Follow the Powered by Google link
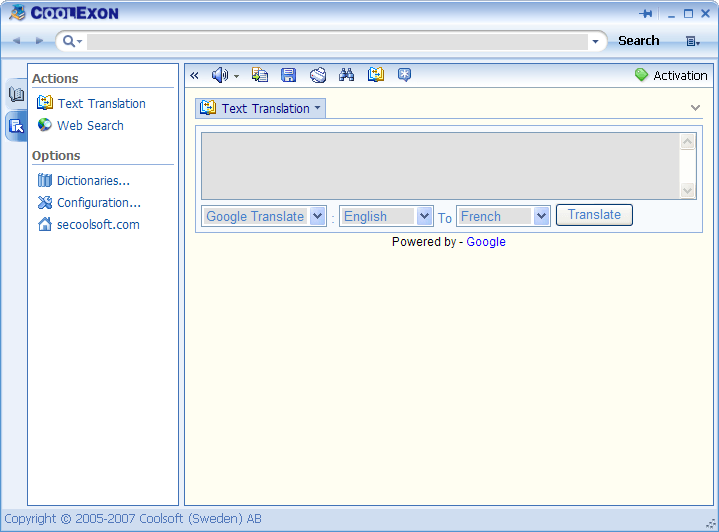Screen dimensions: 719x532 pyautogui.click(x=486, y=242)
